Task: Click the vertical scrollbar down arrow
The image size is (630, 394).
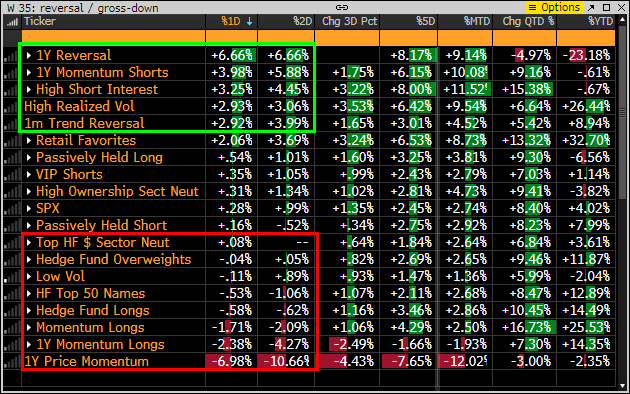Action: click(622, 386)
